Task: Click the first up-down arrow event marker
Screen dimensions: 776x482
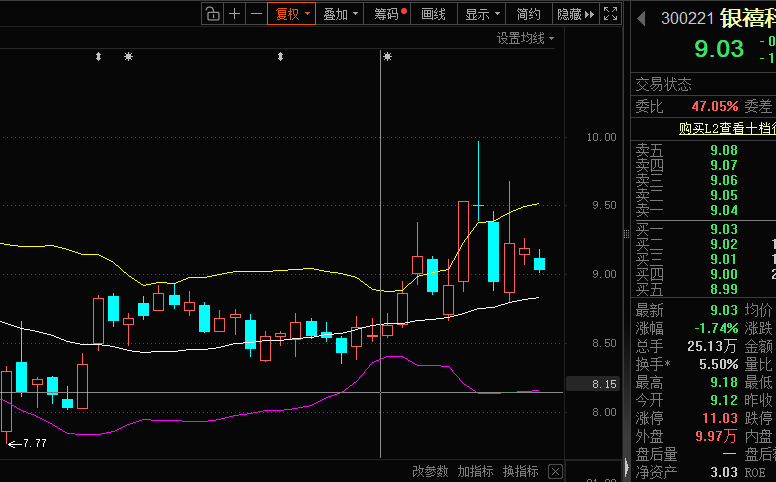Action: point(98,57)
